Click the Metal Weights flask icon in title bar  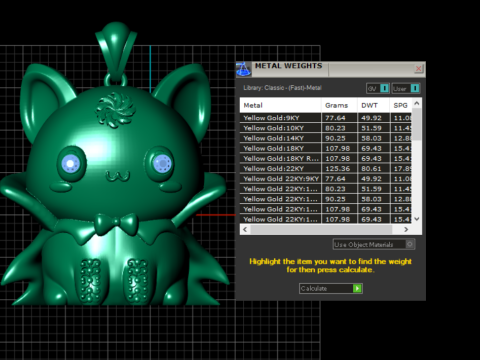[x=243, y=69]
